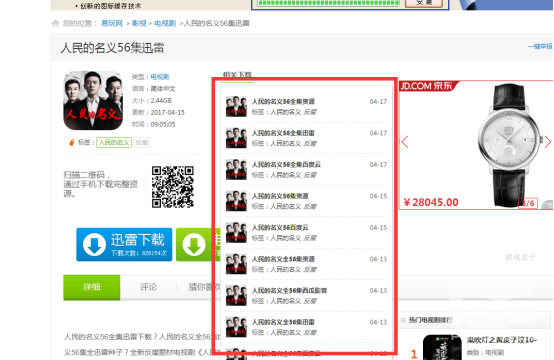
Task: Switch to the 评论 tab
Action: (148, 287)
